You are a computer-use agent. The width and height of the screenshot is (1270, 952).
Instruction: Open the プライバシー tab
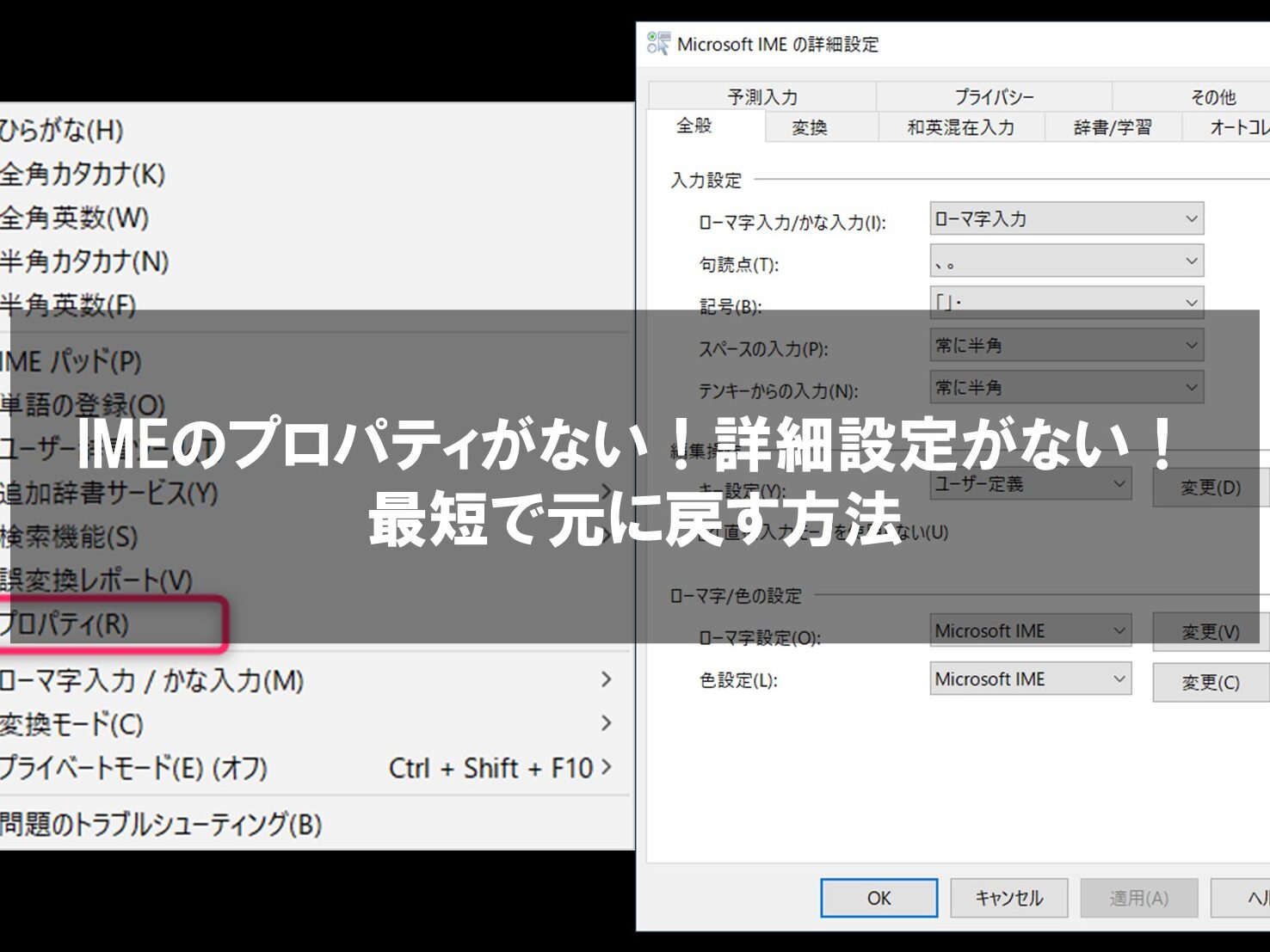coord(994,96)
